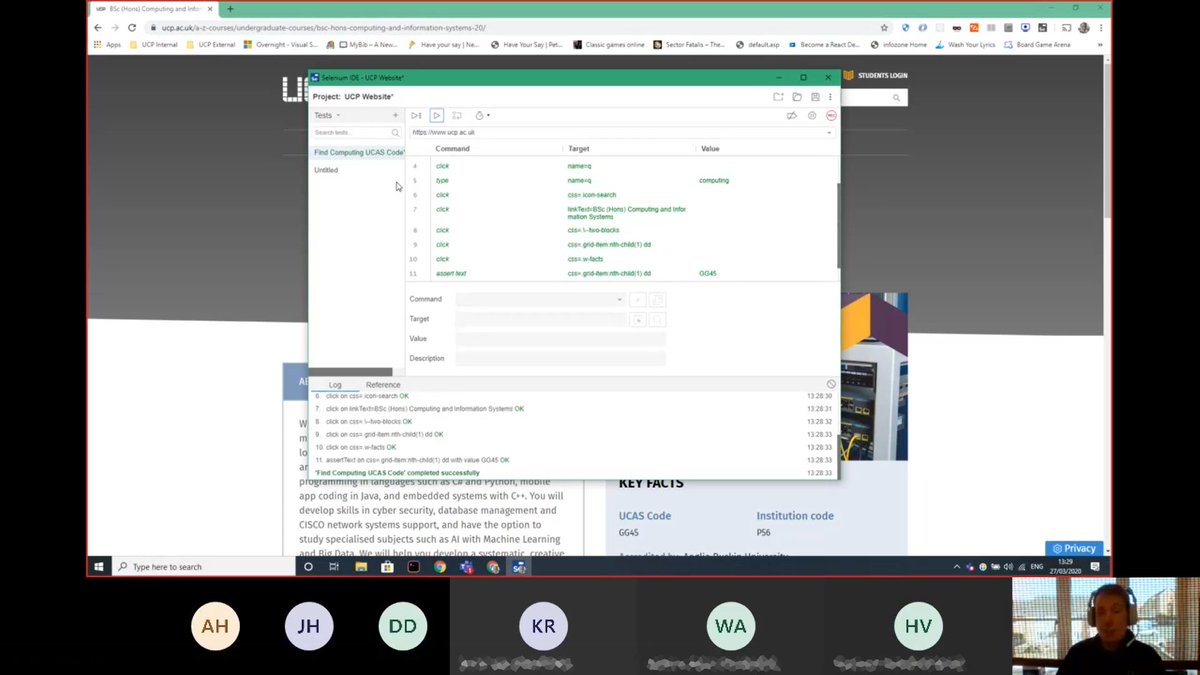The width and height of the screenshot is (1200, 675).
Task: Click the Chrome address bar URL
Action: (x=324, y=28)
